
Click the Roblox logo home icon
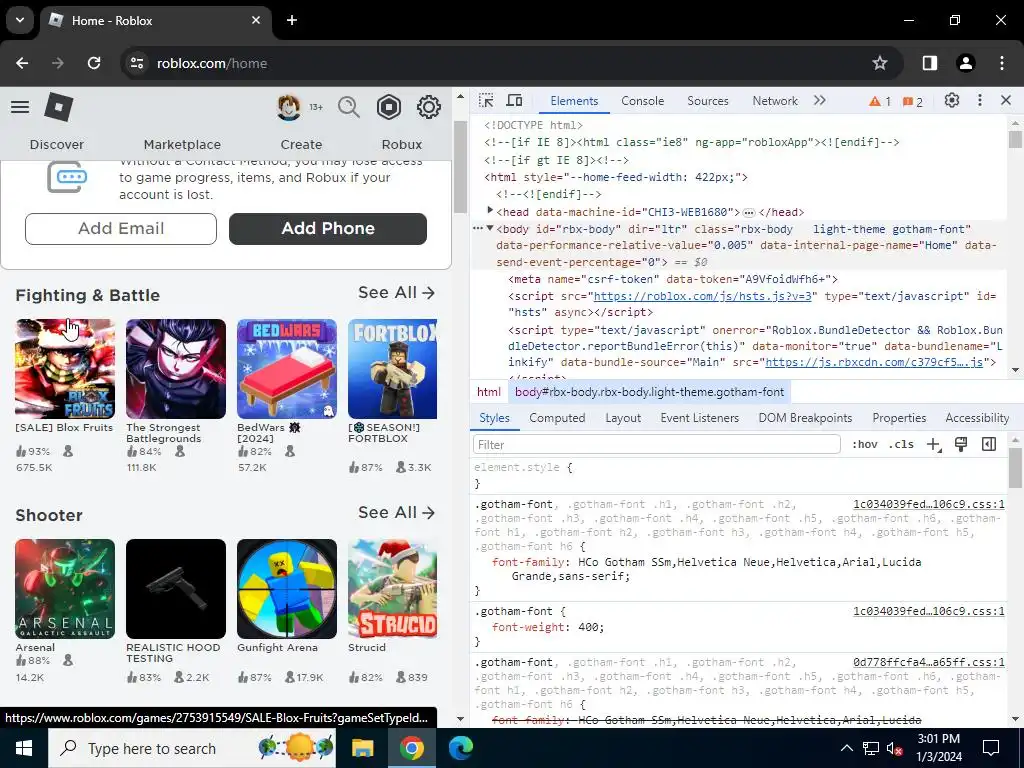(58, 107)
